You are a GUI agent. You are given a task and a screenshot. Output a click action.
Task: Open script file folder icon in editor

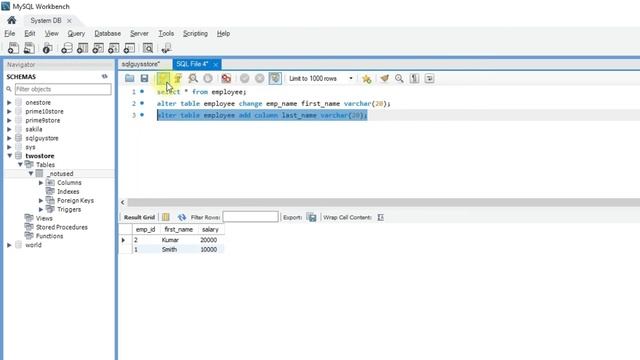129,78
